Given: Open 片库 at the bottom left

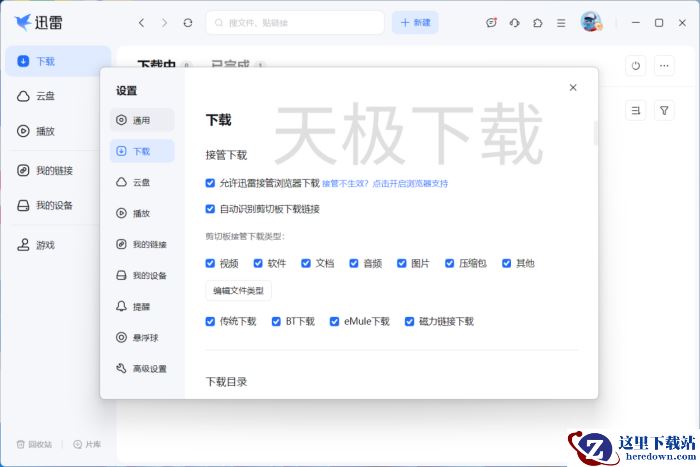Looking at the screenshot, I should pos(87,444).
